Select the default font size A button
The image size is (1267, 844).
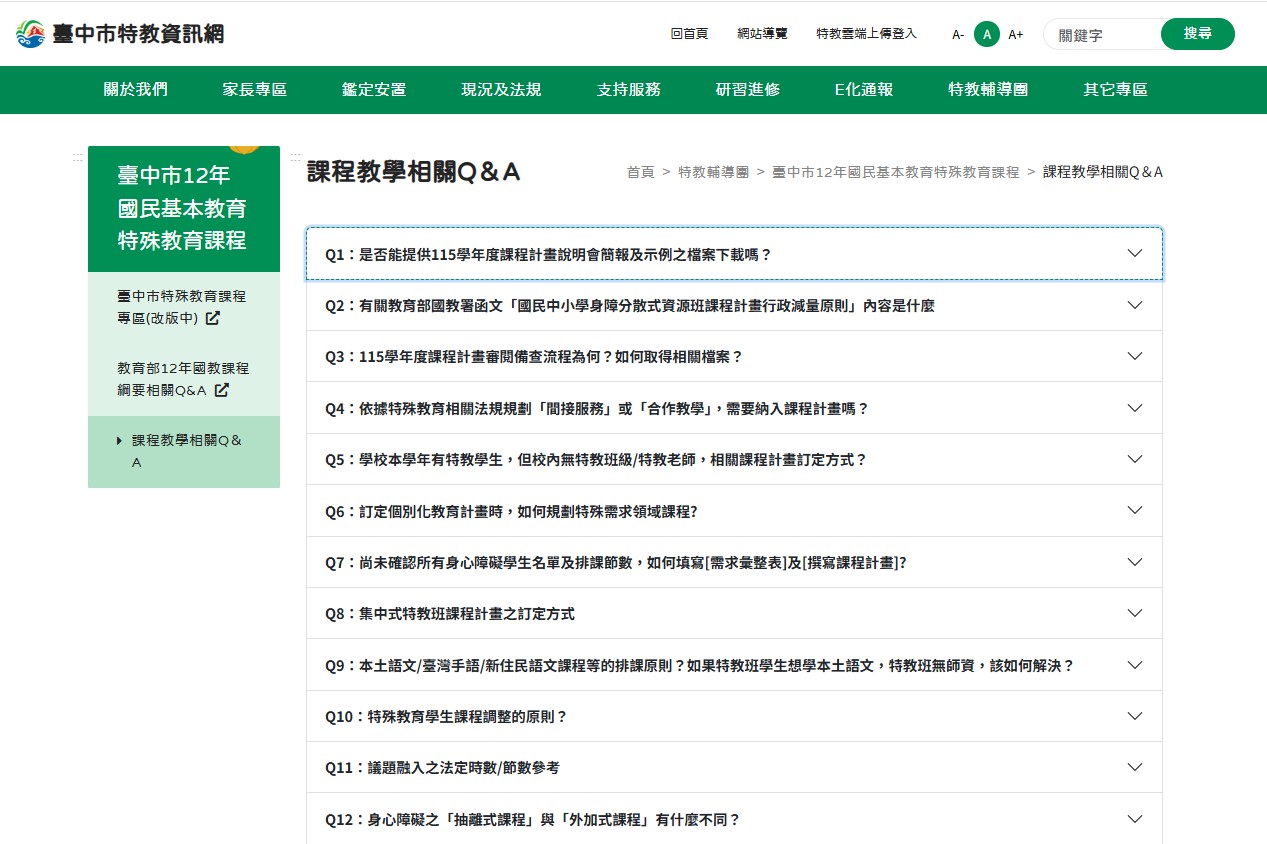987,34
